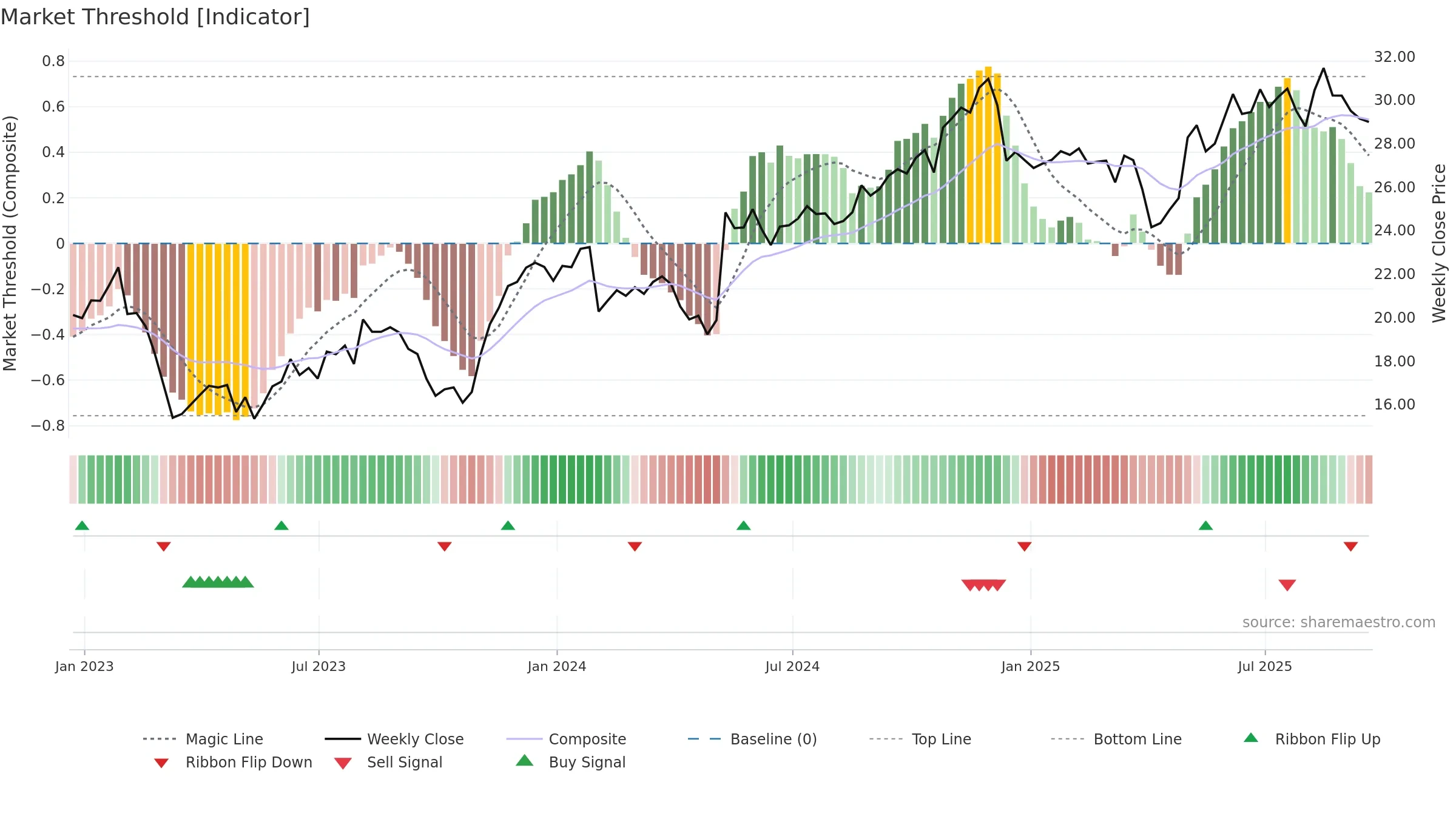Screen dimensions: 1456x819
Task: Click the −0.2 left axis tick label
Action: click(x=48, y=289)
